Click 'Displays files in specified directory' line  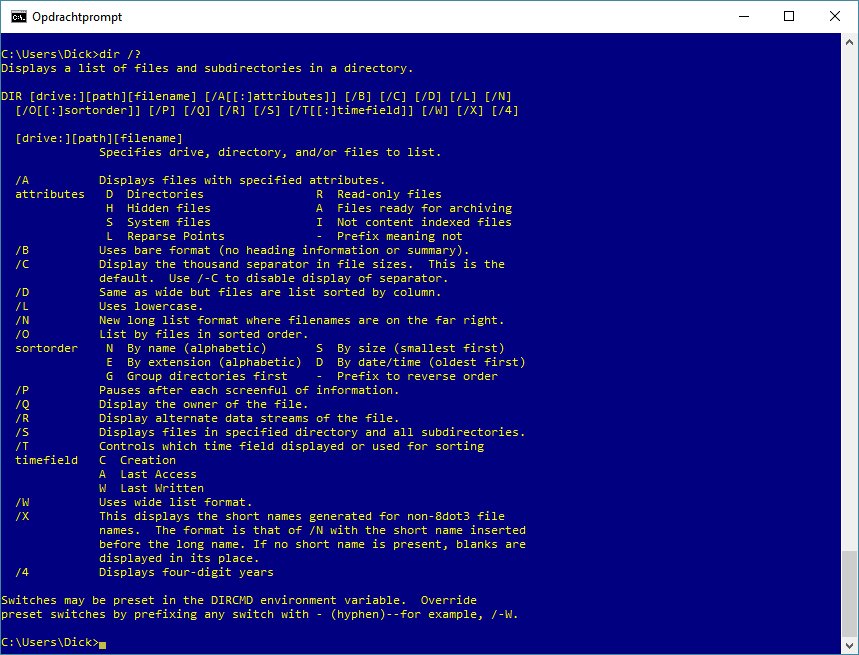(312, 432)
